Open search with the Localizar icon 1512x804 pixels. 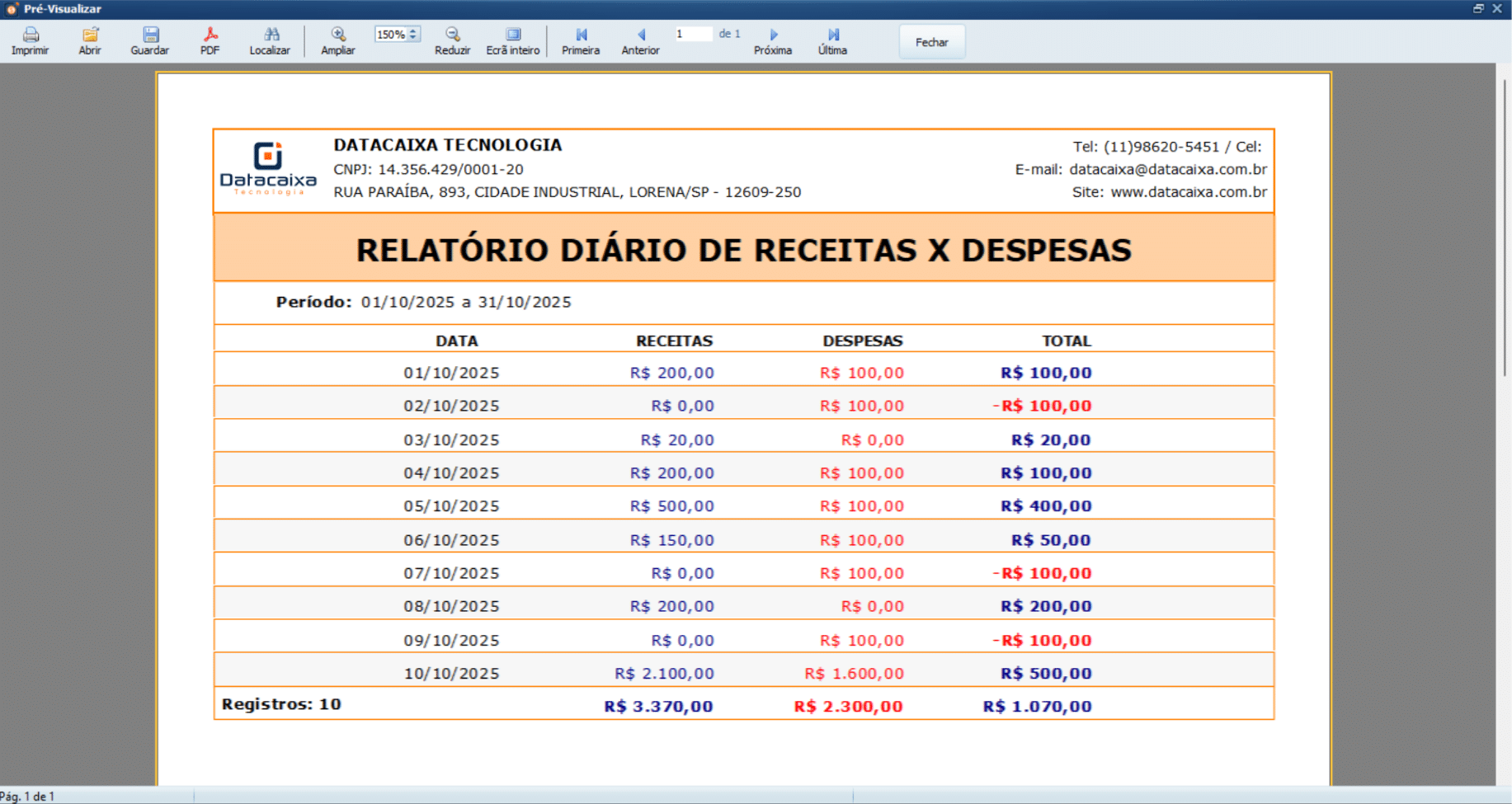point(270,40)
